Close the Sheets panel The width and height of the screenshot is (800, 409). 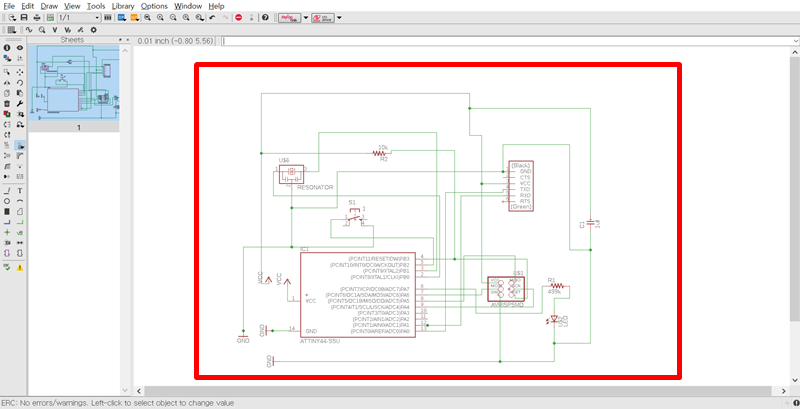(127, 40)
